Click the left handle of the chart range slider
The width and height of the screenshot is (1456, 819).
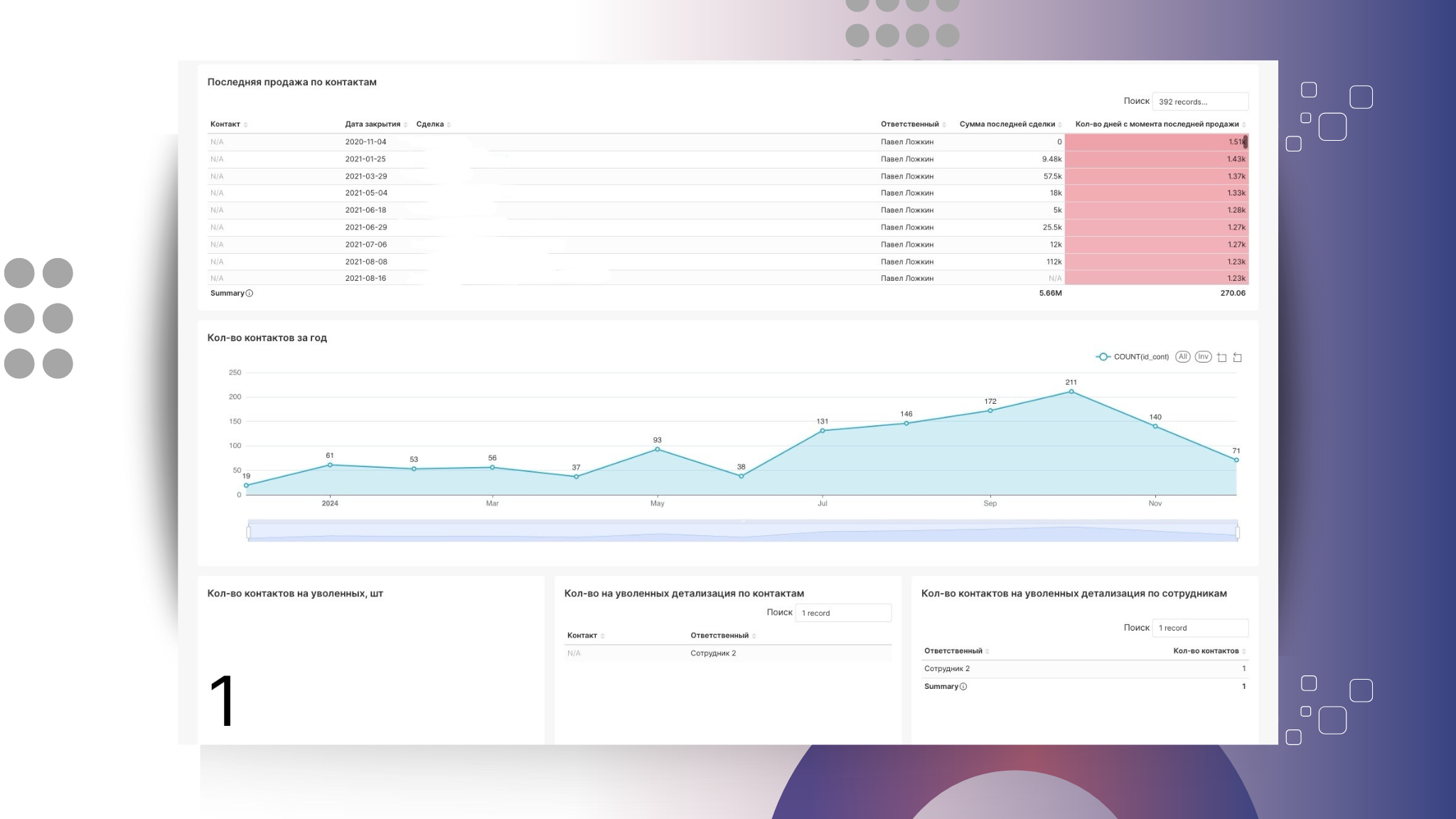pos(248,532)
